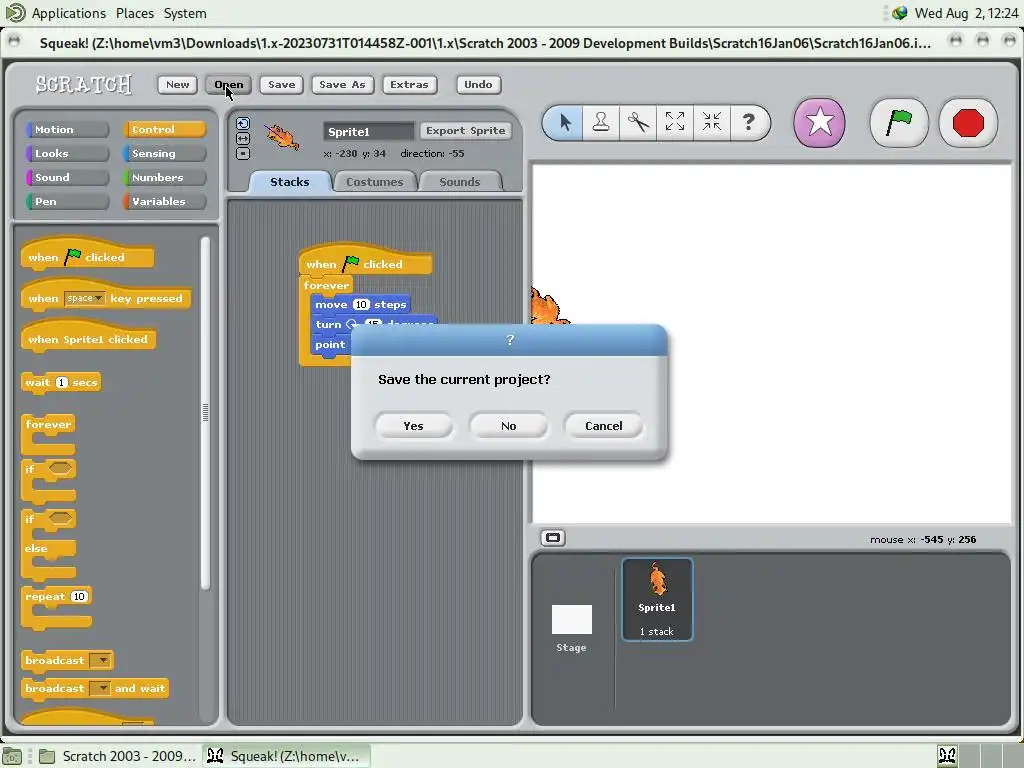Switch to the Stacks tab
1024x768 pixels.
[289, 182]
